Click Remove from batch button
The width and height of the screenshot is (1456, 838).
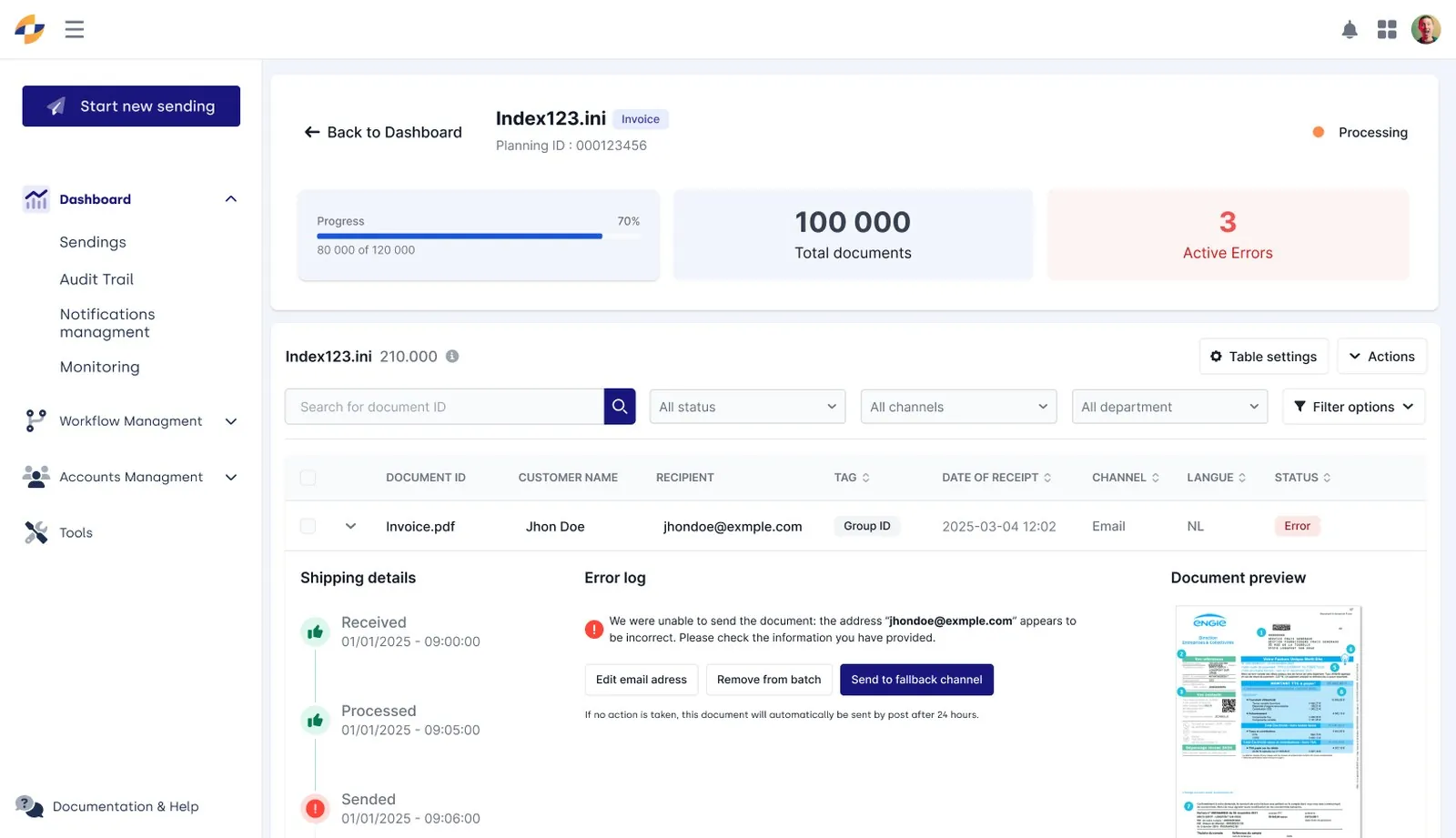pos(769,680)
